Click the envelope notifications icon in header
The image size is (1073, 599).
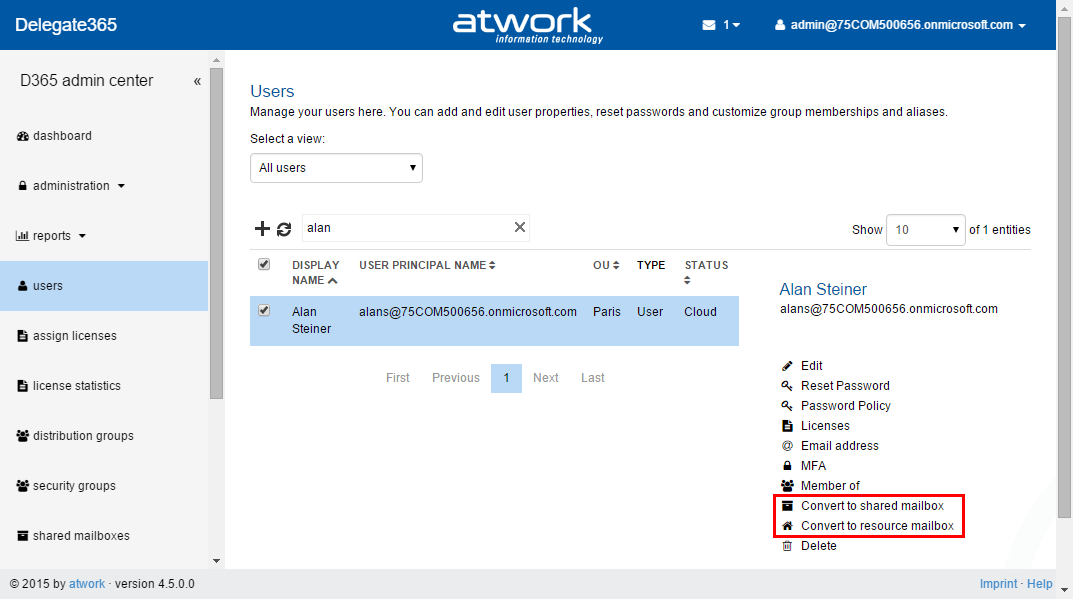pyautogui.click(x=709, y=25)
